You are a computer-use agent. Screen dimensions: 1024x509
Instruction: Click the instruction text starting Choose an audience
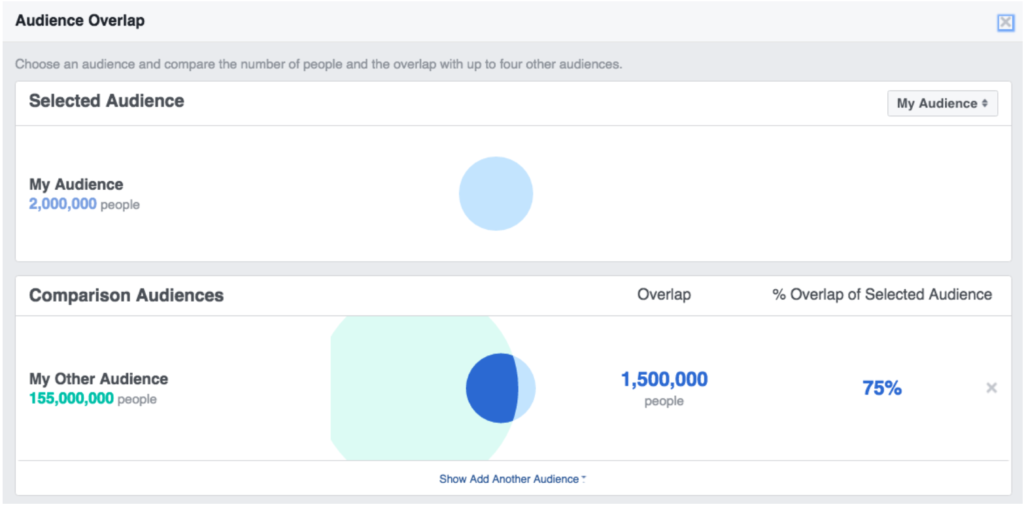[x=319, y=65]
